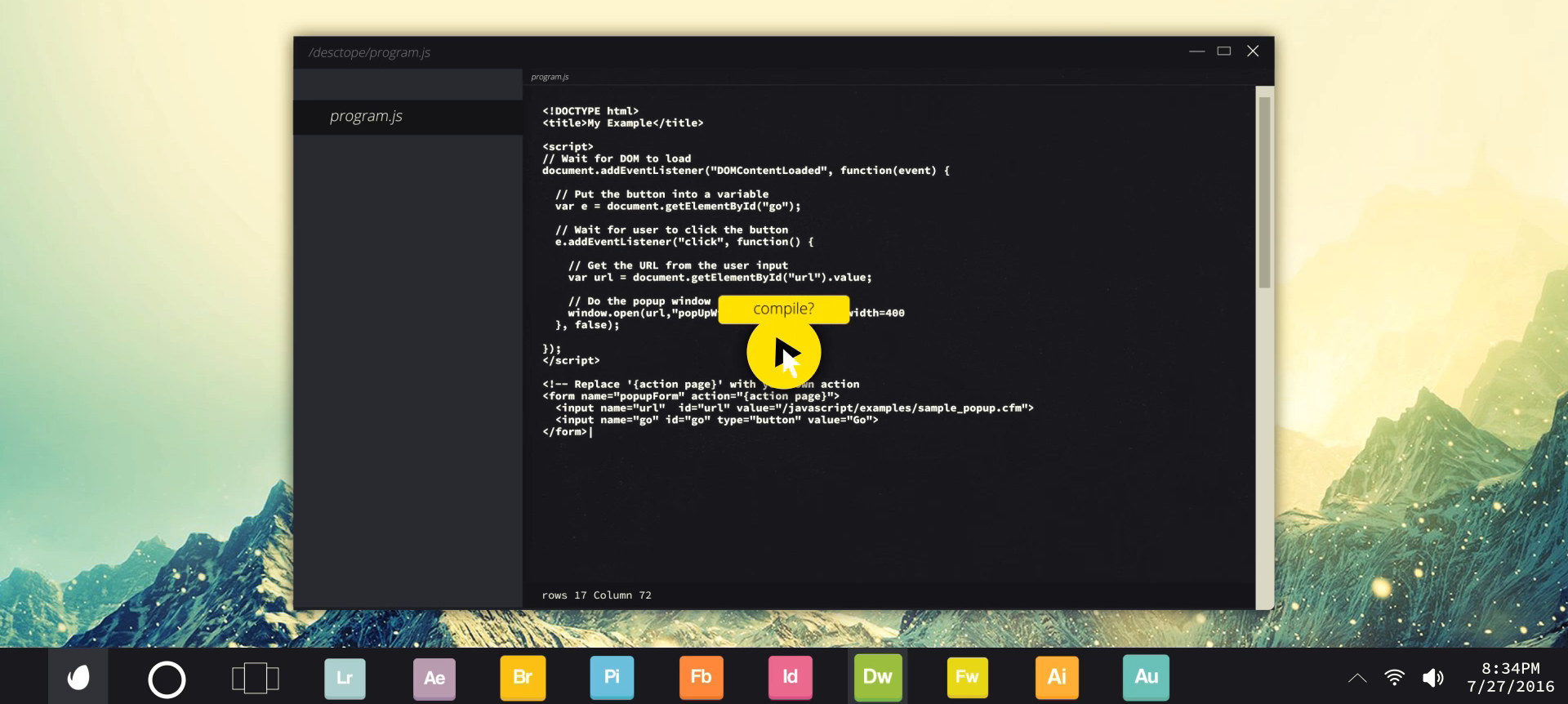Open the Wi-Fi network icon
The width and height of the screenshot is (1568, 704).
pyautogui.click(x=1394, y=677)
